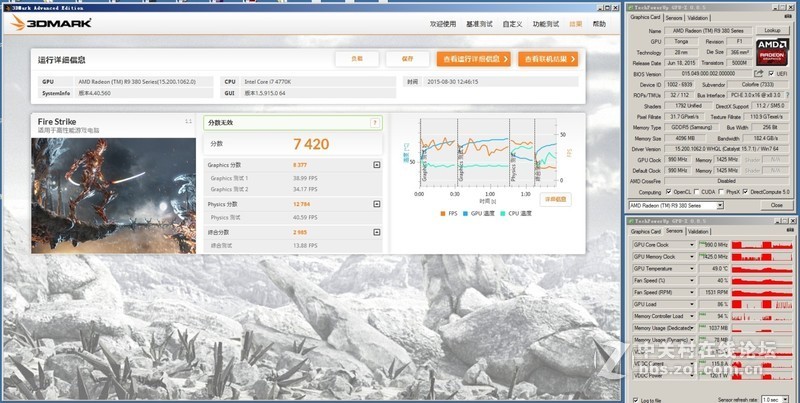Open the 欢迎使用 menu in 3DMark

pos(443,24)
